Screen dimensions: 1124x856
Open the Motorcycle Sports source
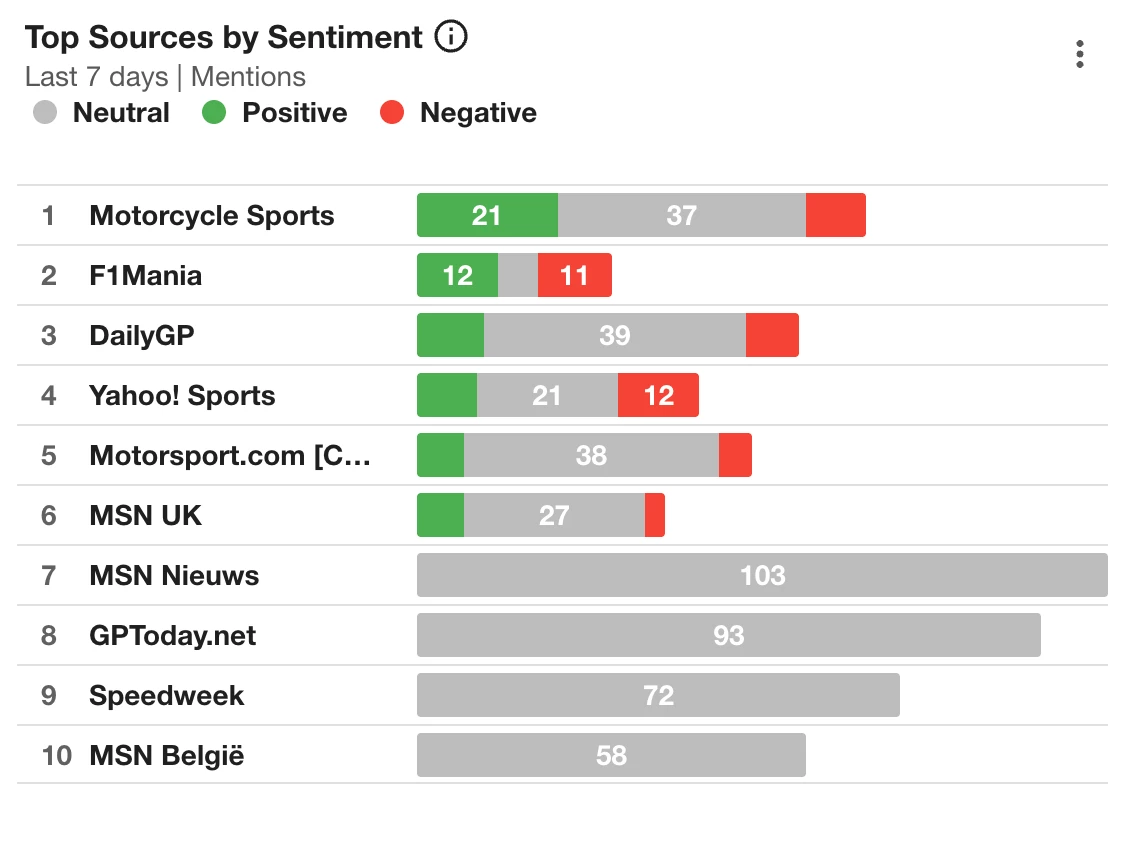pos(212,216)
